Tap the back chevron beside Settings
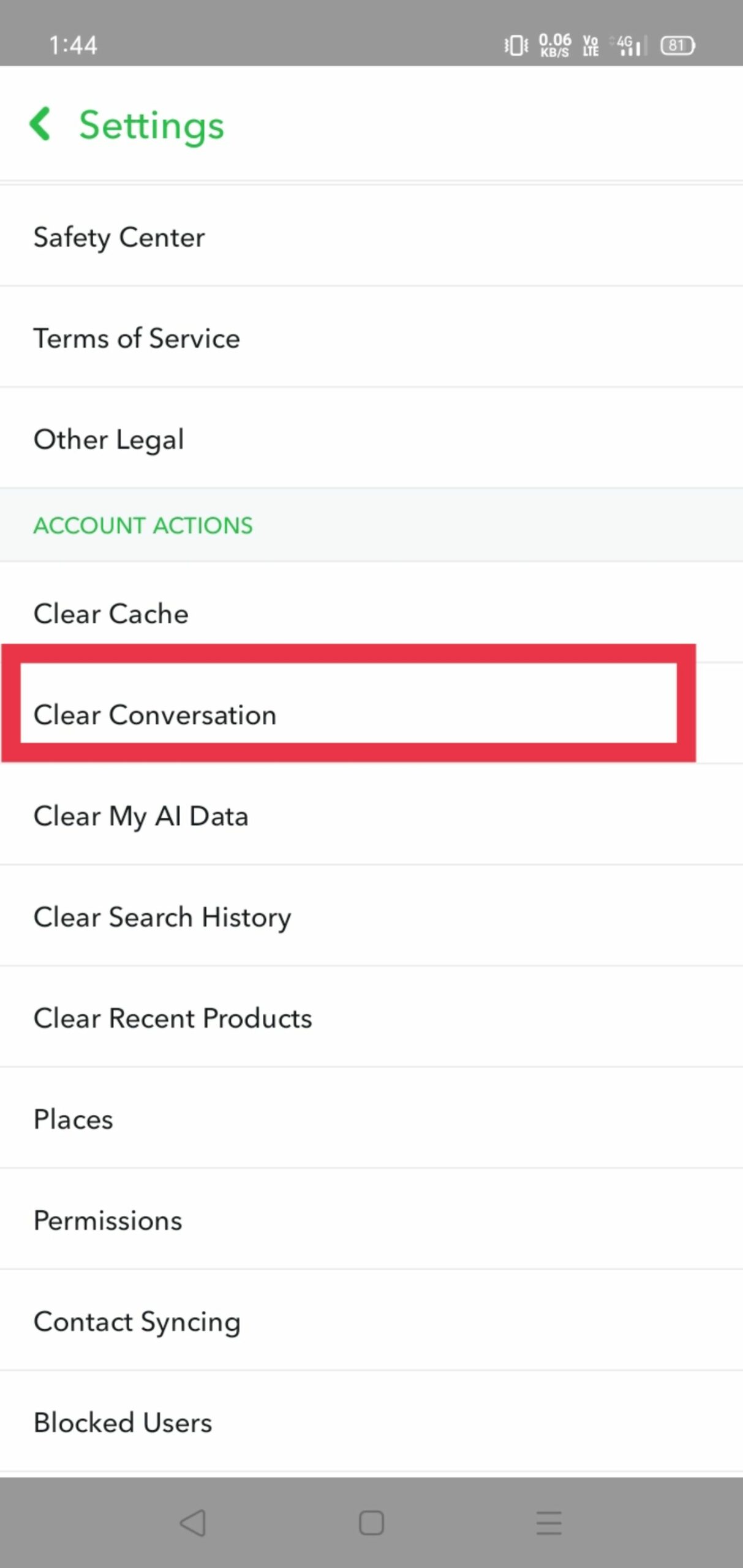 coord(40,124)
